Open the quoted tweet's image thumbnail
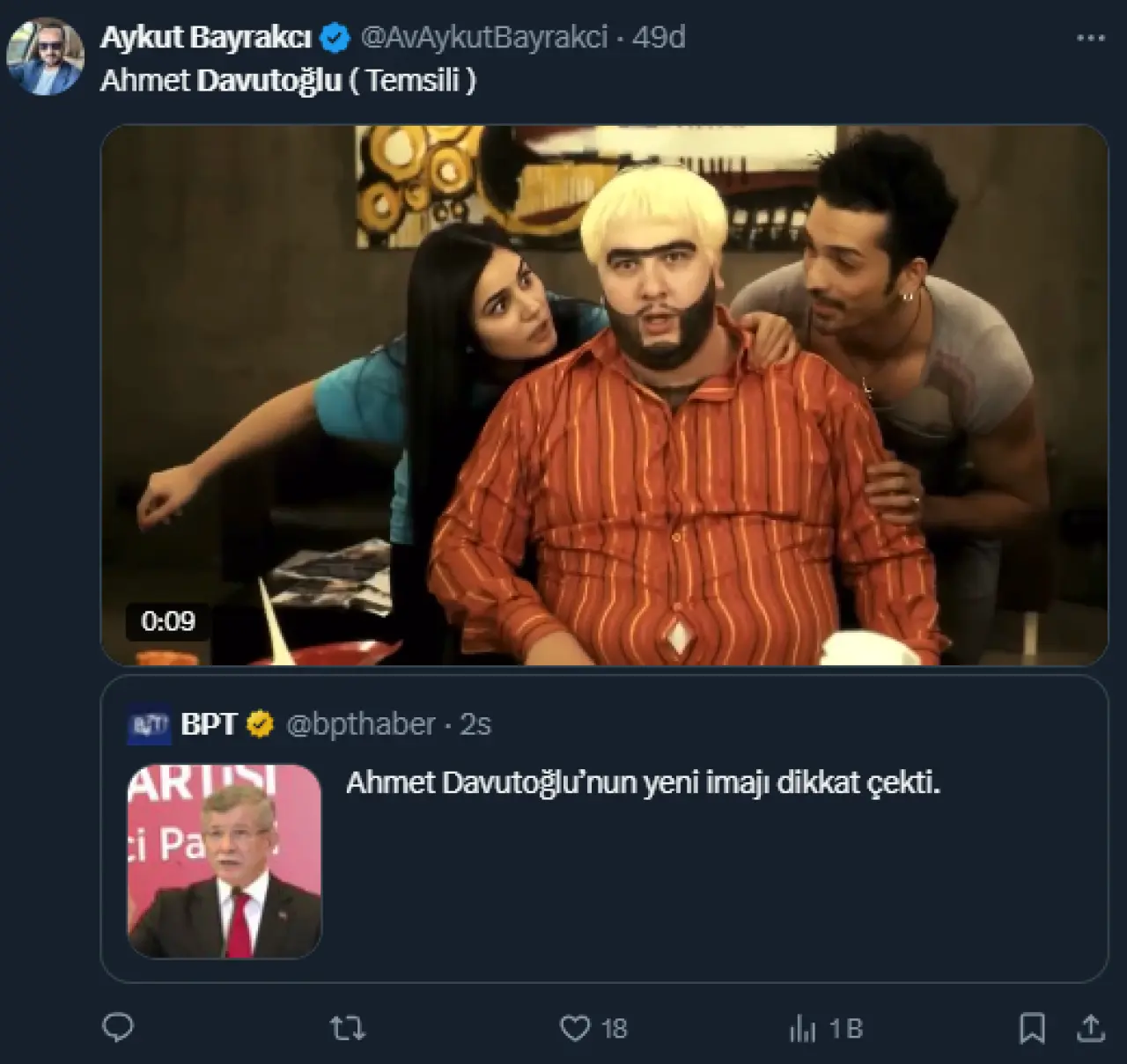This screenshot has height=1064, width=1127. point(225,861)
